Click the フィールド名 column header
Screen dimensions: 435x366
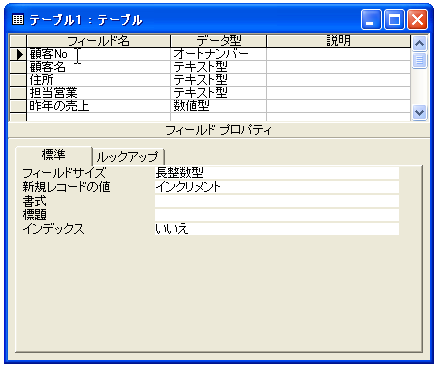98,41
